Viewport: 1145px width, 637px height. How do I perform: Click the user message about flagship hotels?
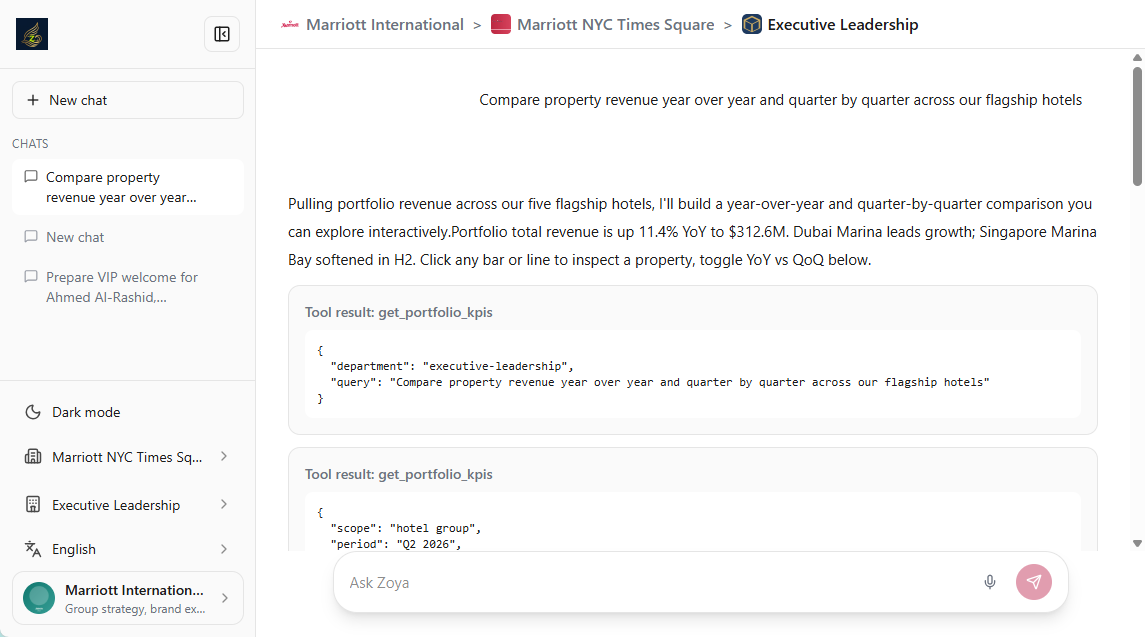[x=780, y=100]
